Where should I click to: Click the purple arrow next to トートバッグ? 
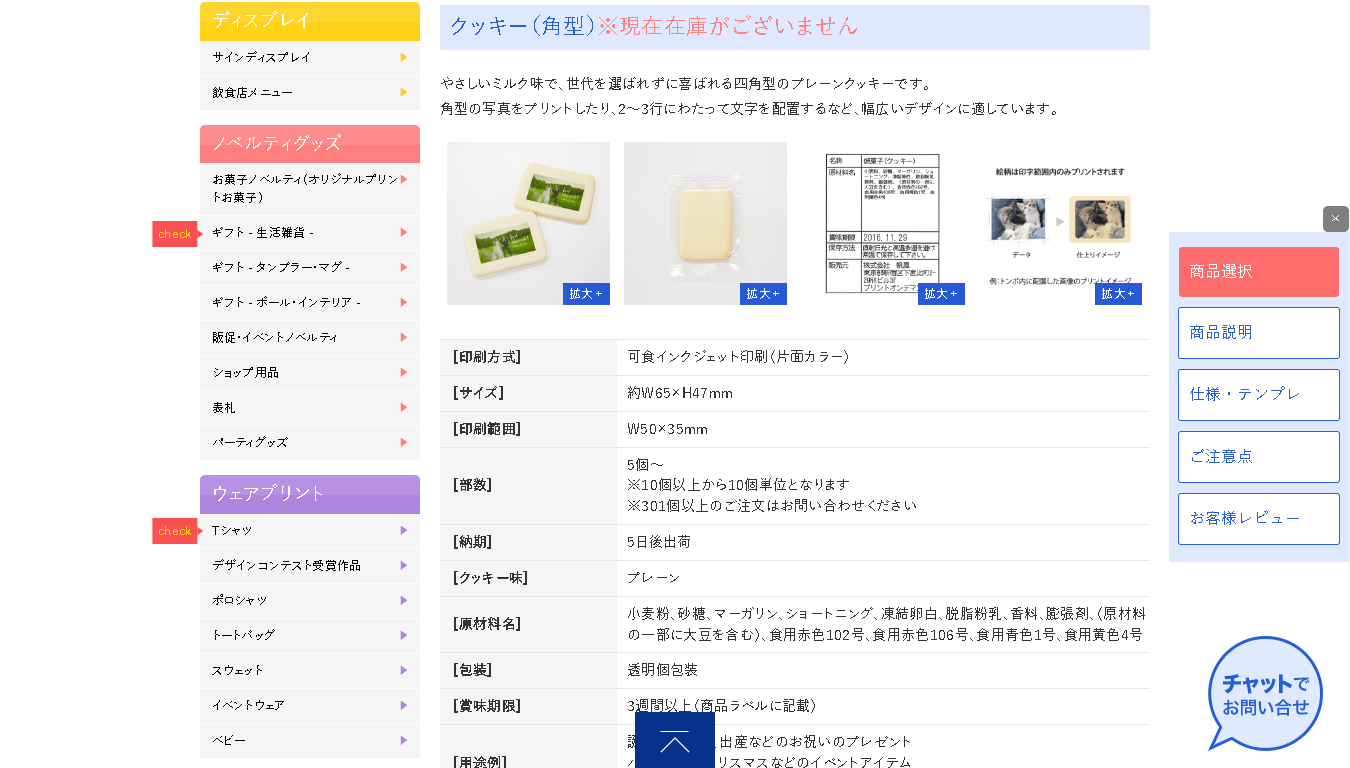[403, 635]
